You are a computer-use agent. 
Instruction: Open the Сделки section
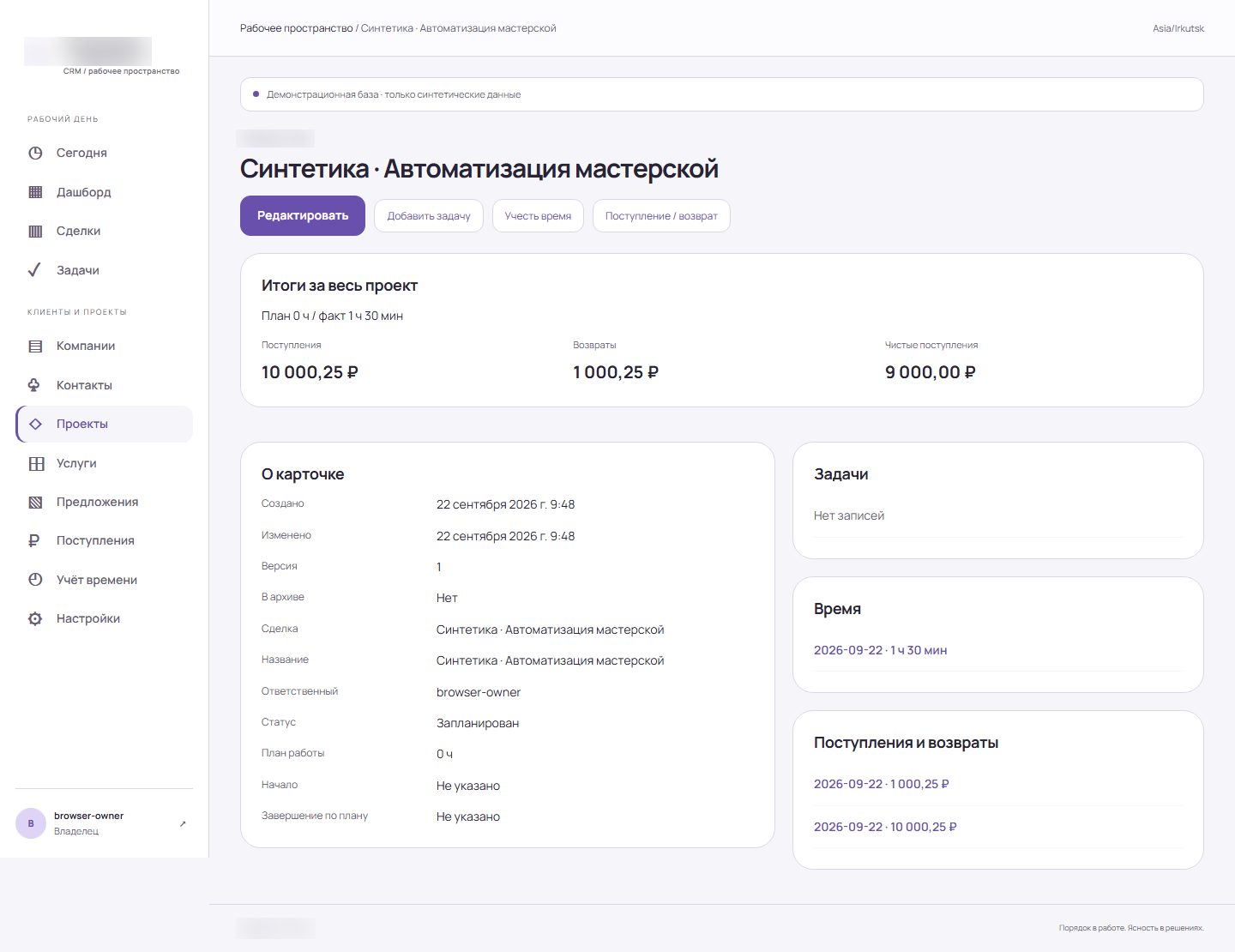[x=104, y=231]
